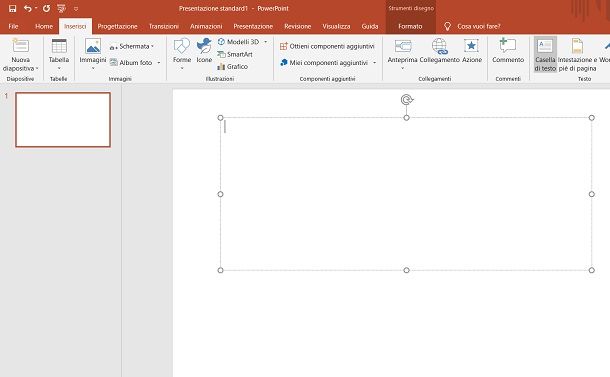
Task: Save the presentation using floppy disk icon
Action: [12, 8]
